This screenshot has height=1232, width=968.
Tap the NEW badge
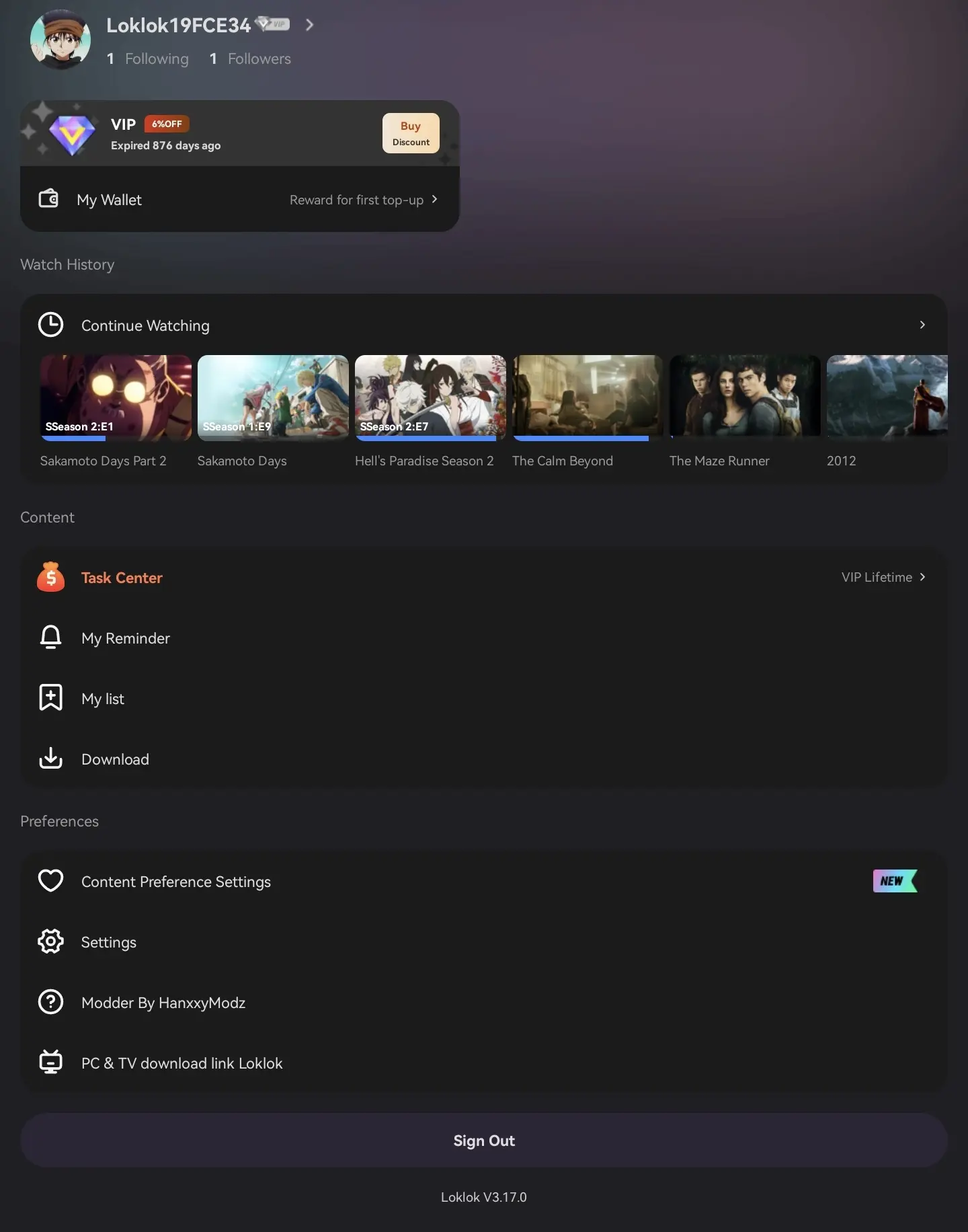pyautogui.click(x=895, y=881)
